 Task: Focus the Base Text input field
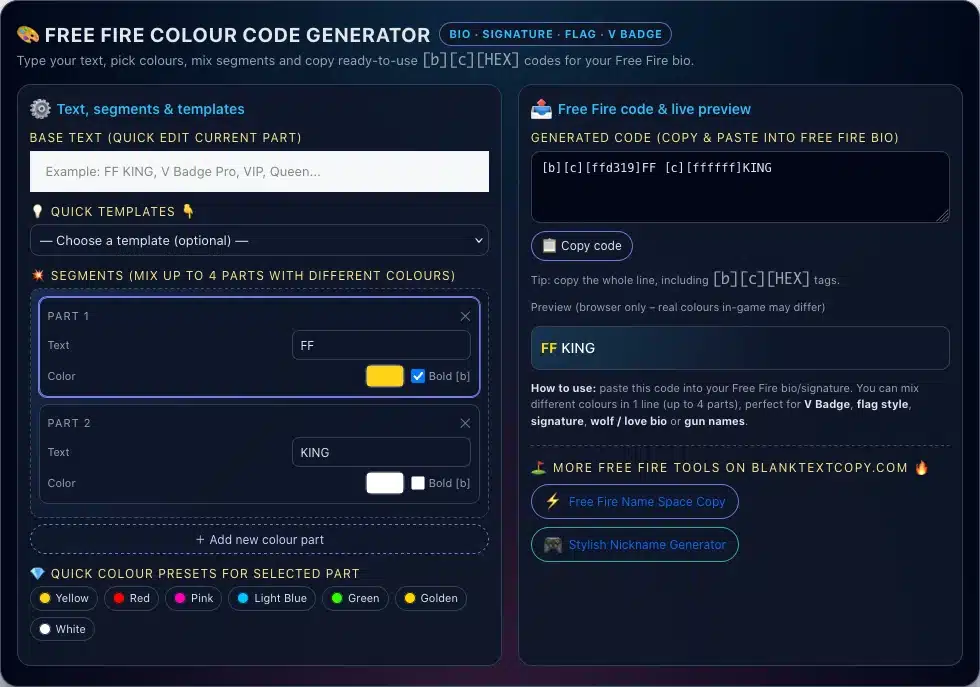point(259,171)
